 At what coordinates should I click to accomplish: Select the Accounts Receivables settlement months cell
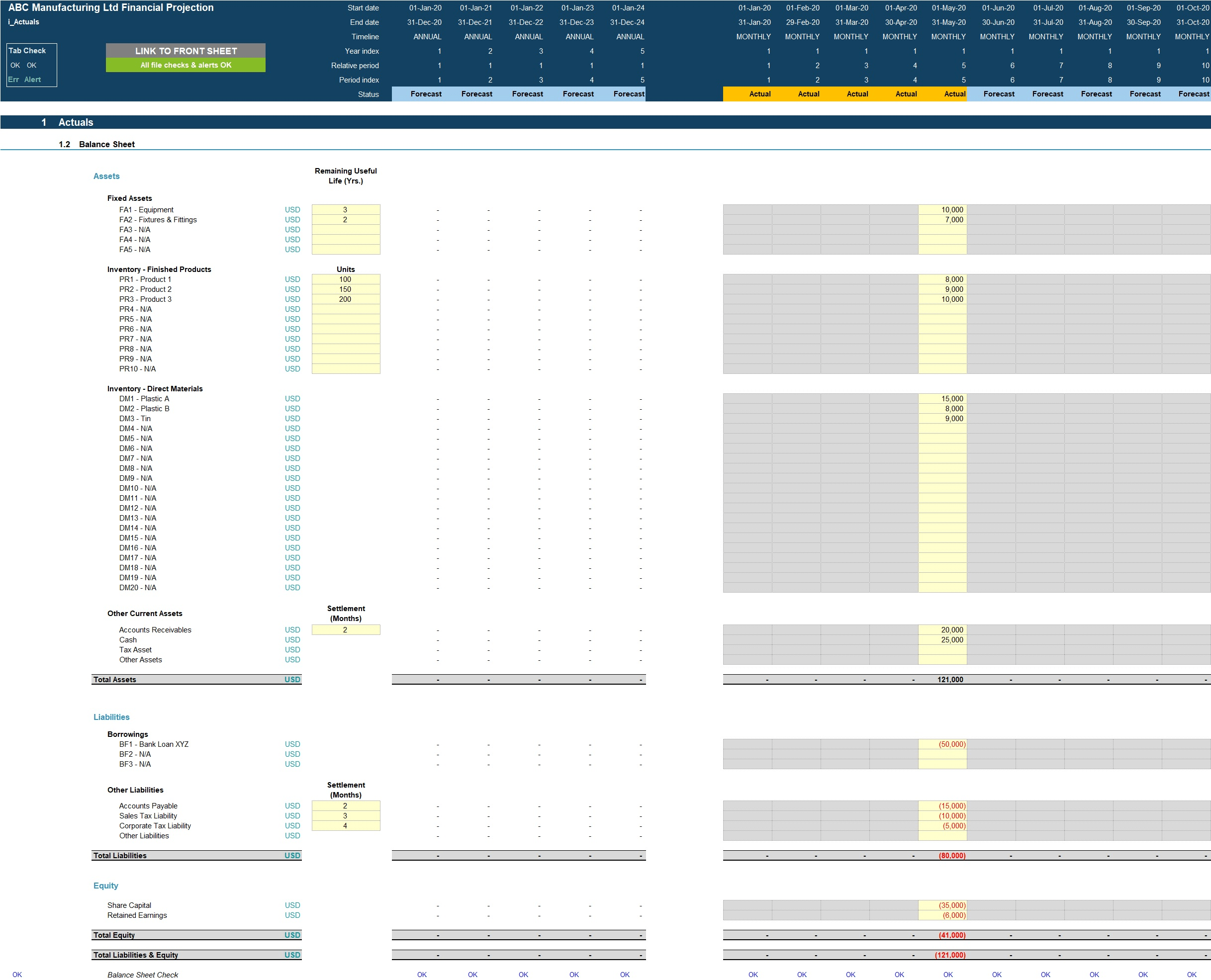[x=346, y=629]
